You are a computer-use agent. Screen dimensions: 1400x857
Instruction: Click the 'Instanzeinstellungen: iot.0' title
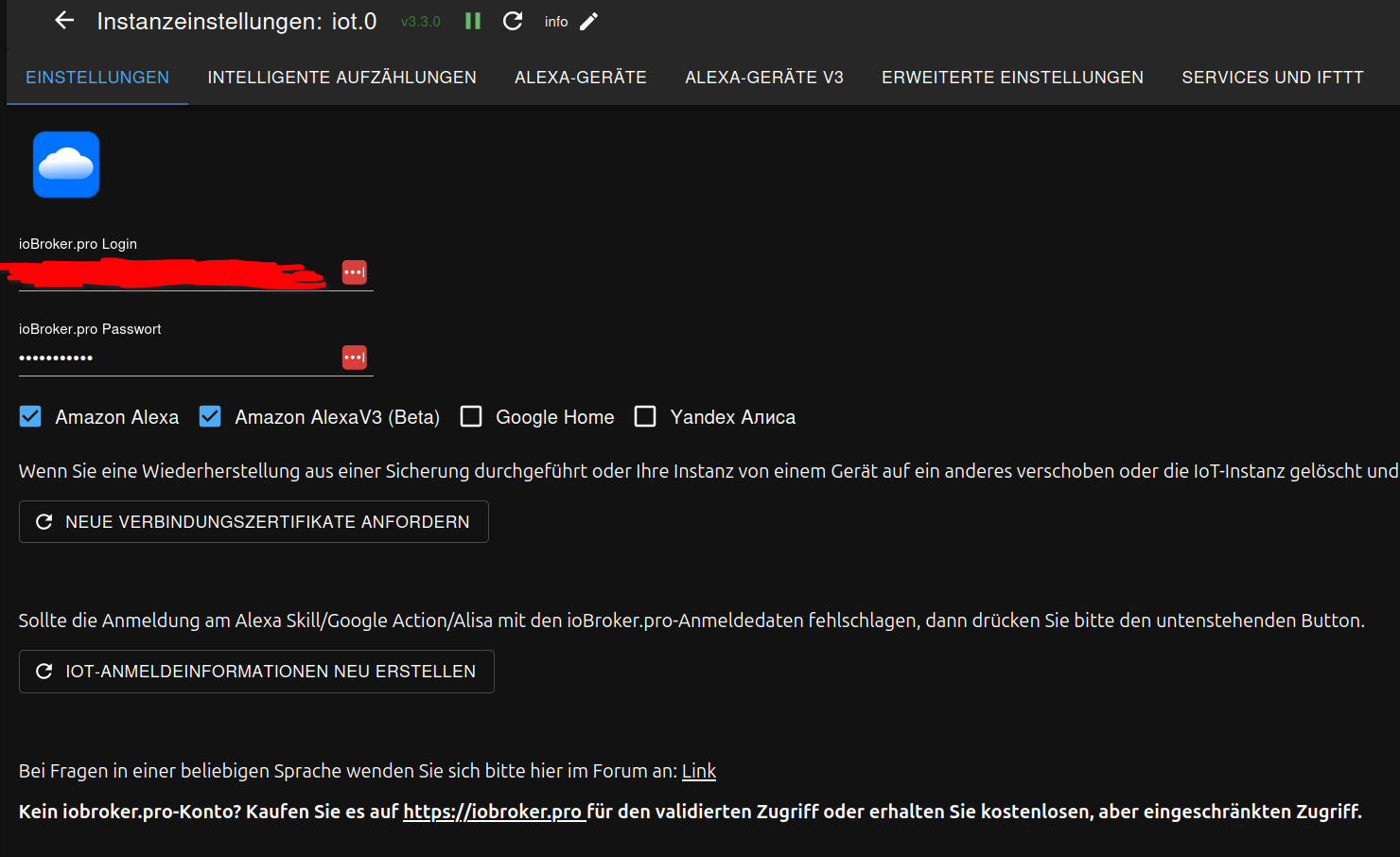pos(236,22)
